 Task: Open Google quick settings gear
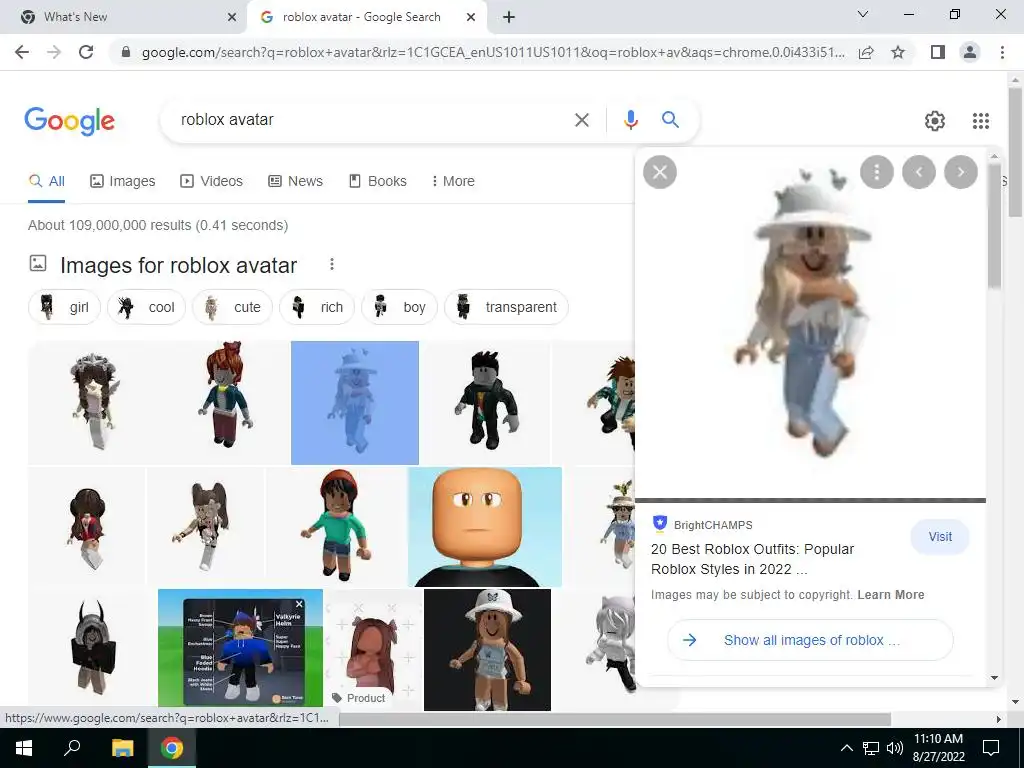tap(935, 121)
